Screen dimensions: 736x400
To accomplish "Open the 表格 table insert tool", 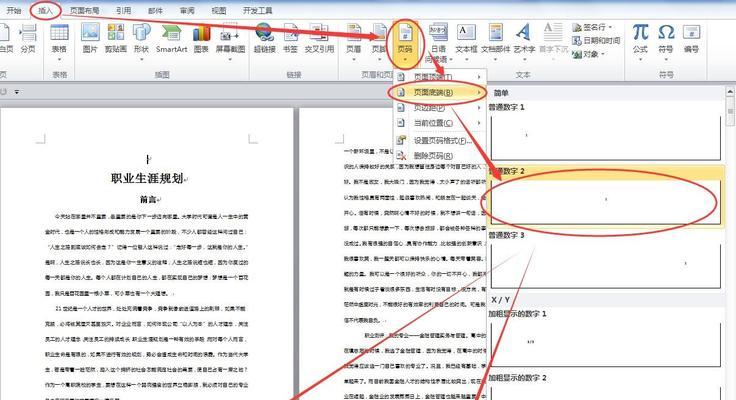I will coord(60,42).
